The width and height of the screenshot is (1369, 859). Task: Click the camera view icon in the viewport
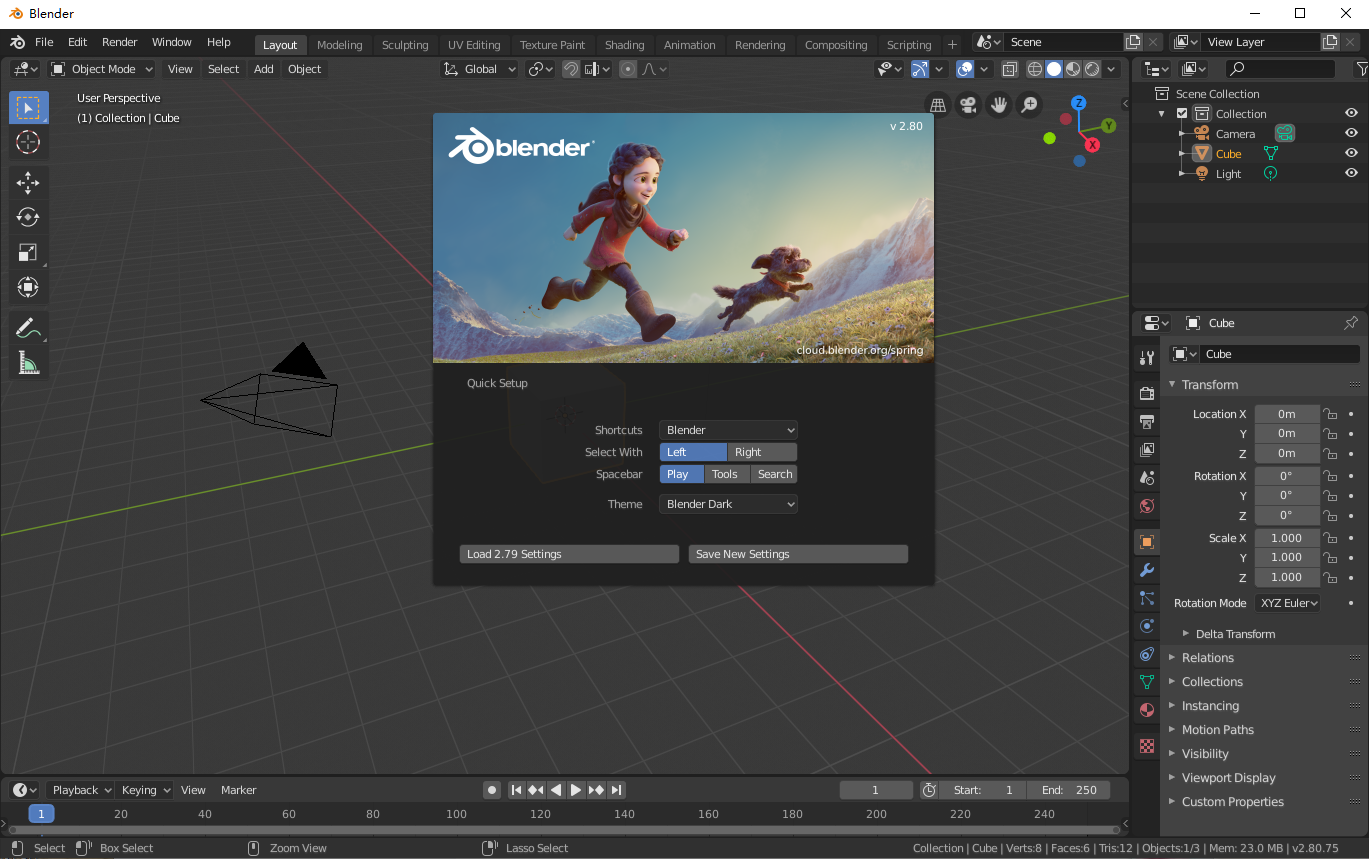coord(968,104)
